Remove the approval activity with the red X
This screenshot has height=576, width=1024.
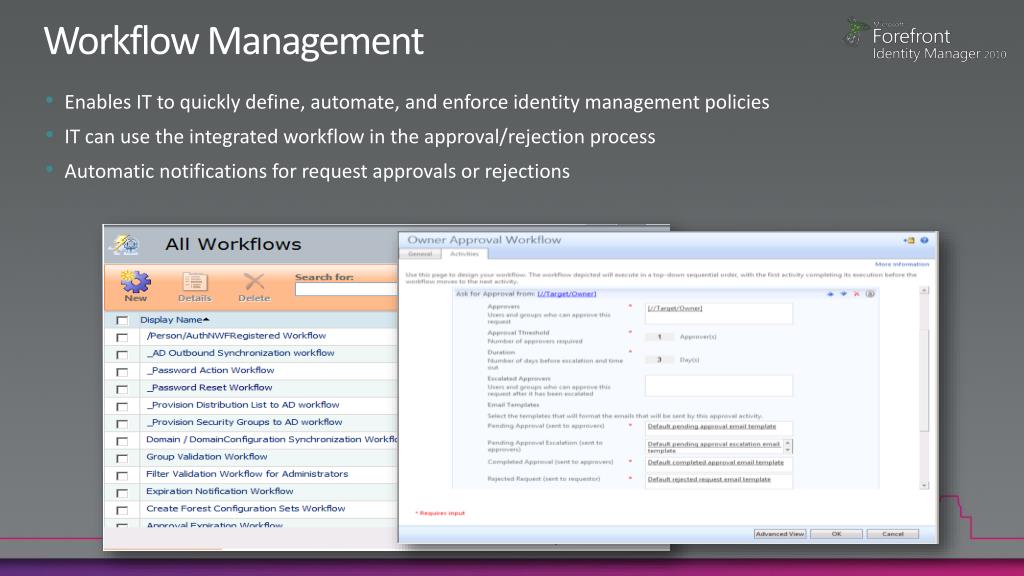tap(856, 294)
